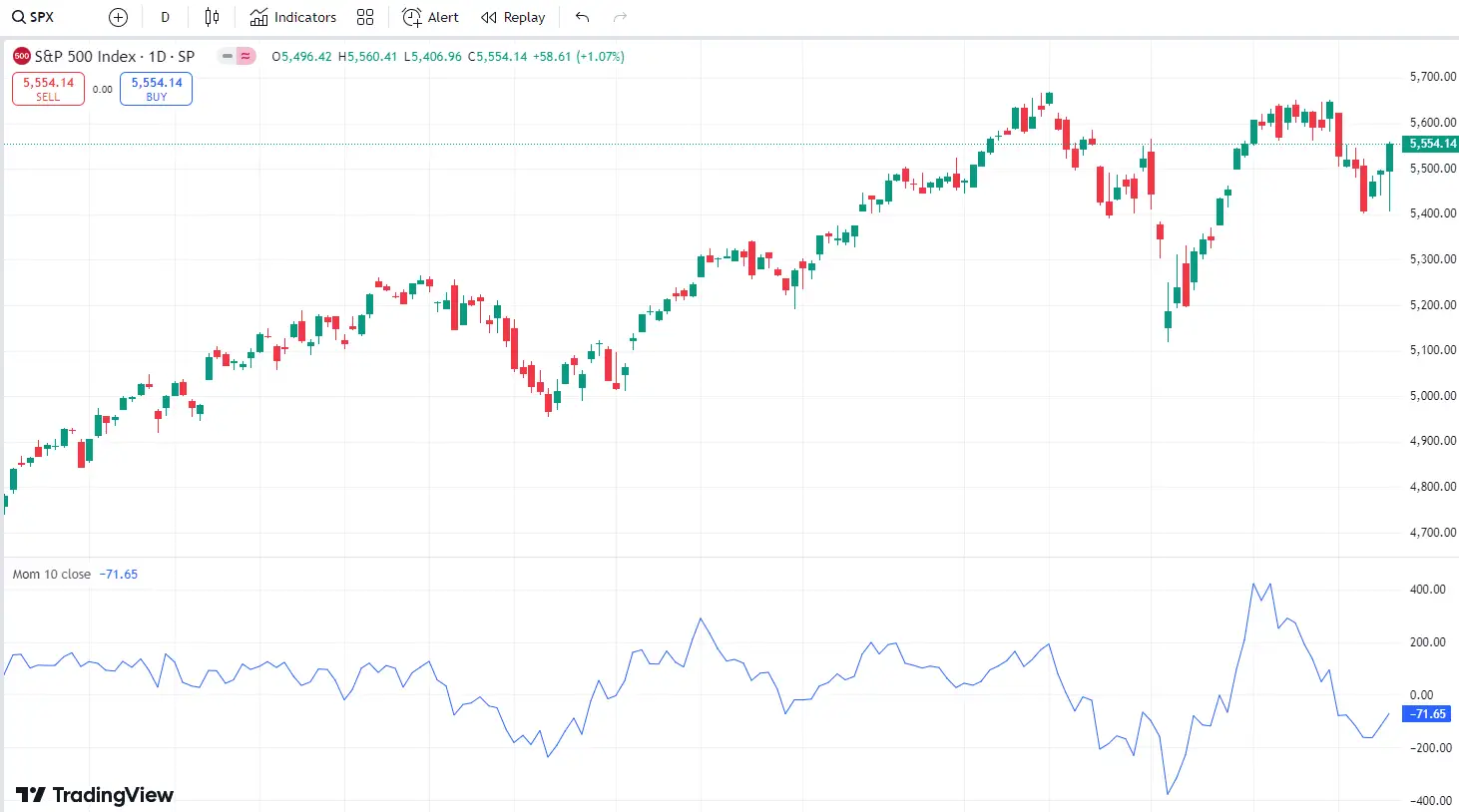The height and width of the screenshot is (812, 1459).
Task: Click the compare/add symbol plus icon
Action: (x=118, y=17)
